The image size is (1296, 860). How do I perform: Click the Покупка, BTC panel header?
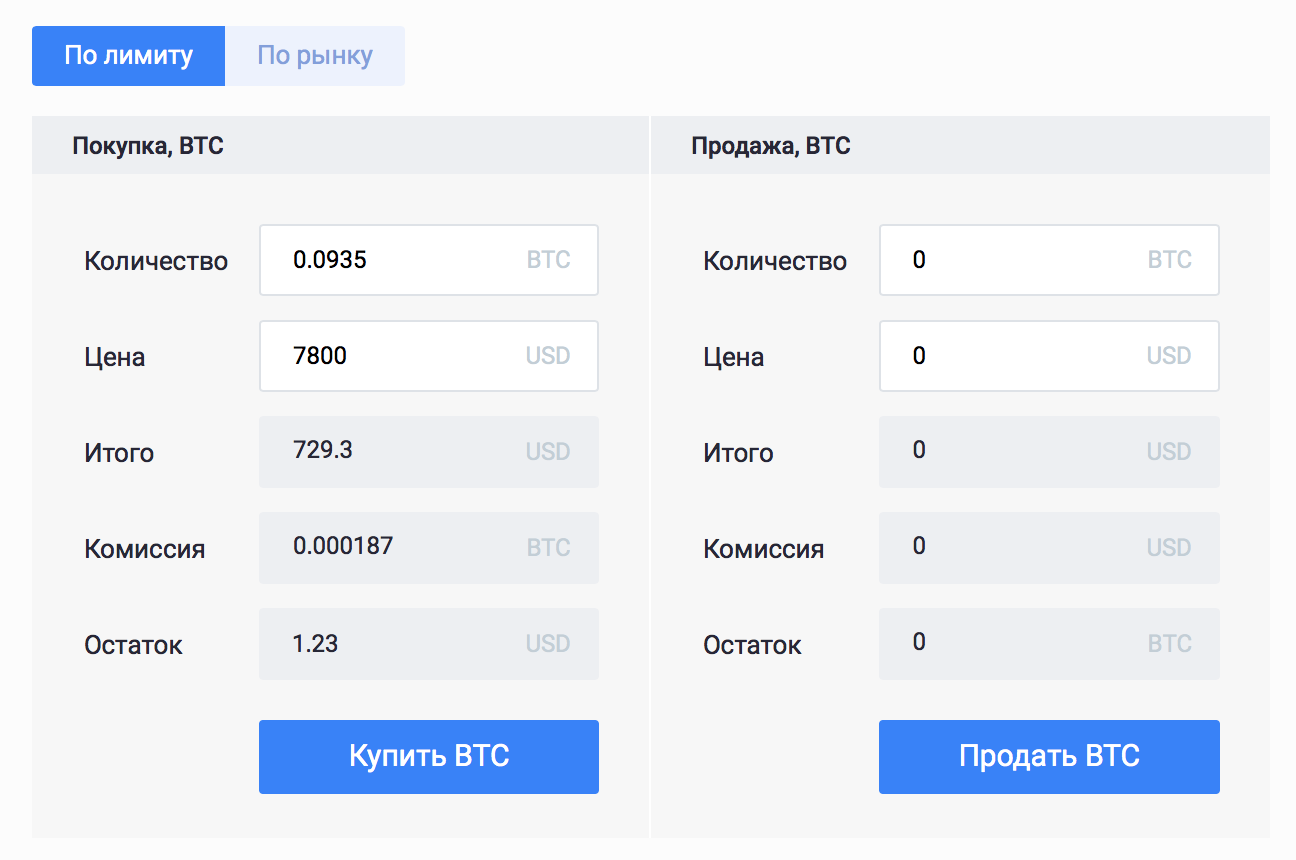click(148, 146)
